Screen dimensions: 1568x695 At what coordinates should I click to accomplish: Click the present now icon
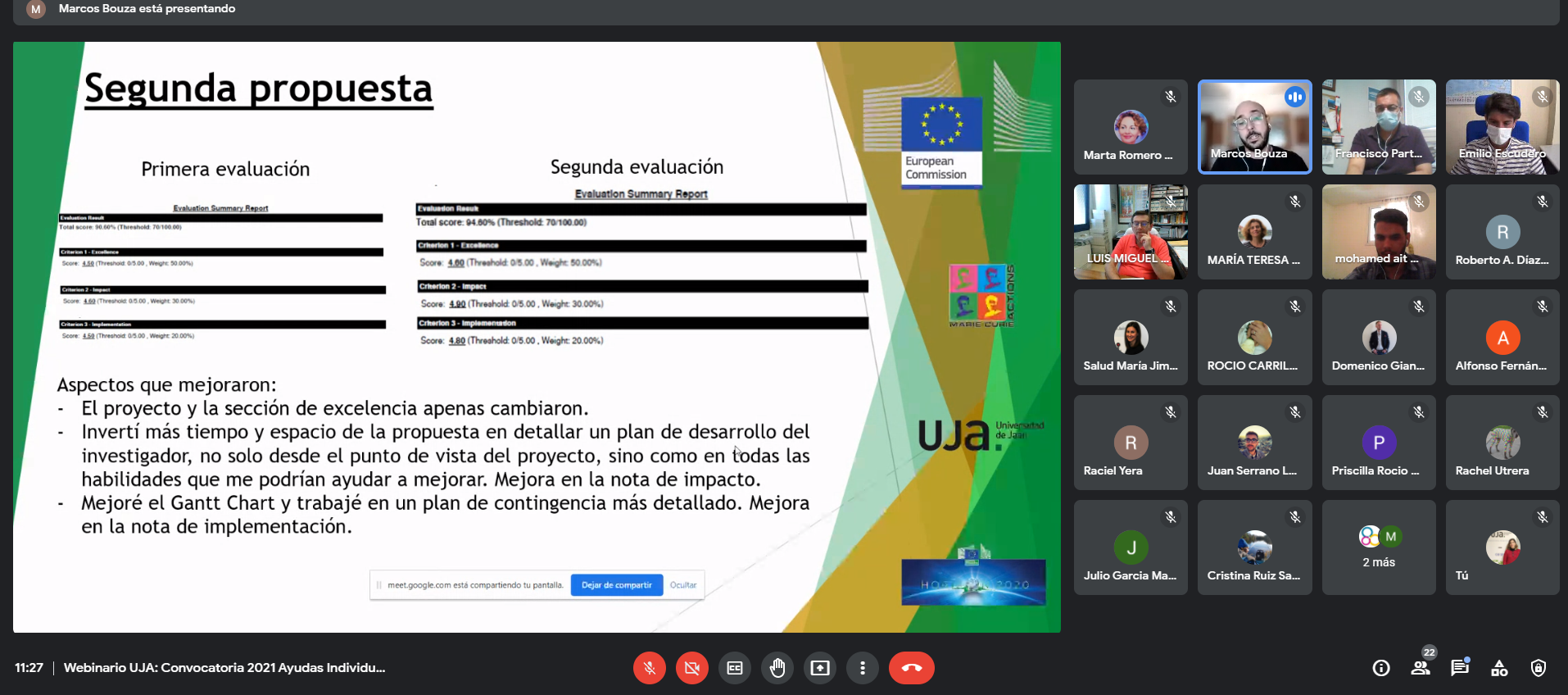click(820, 668)
